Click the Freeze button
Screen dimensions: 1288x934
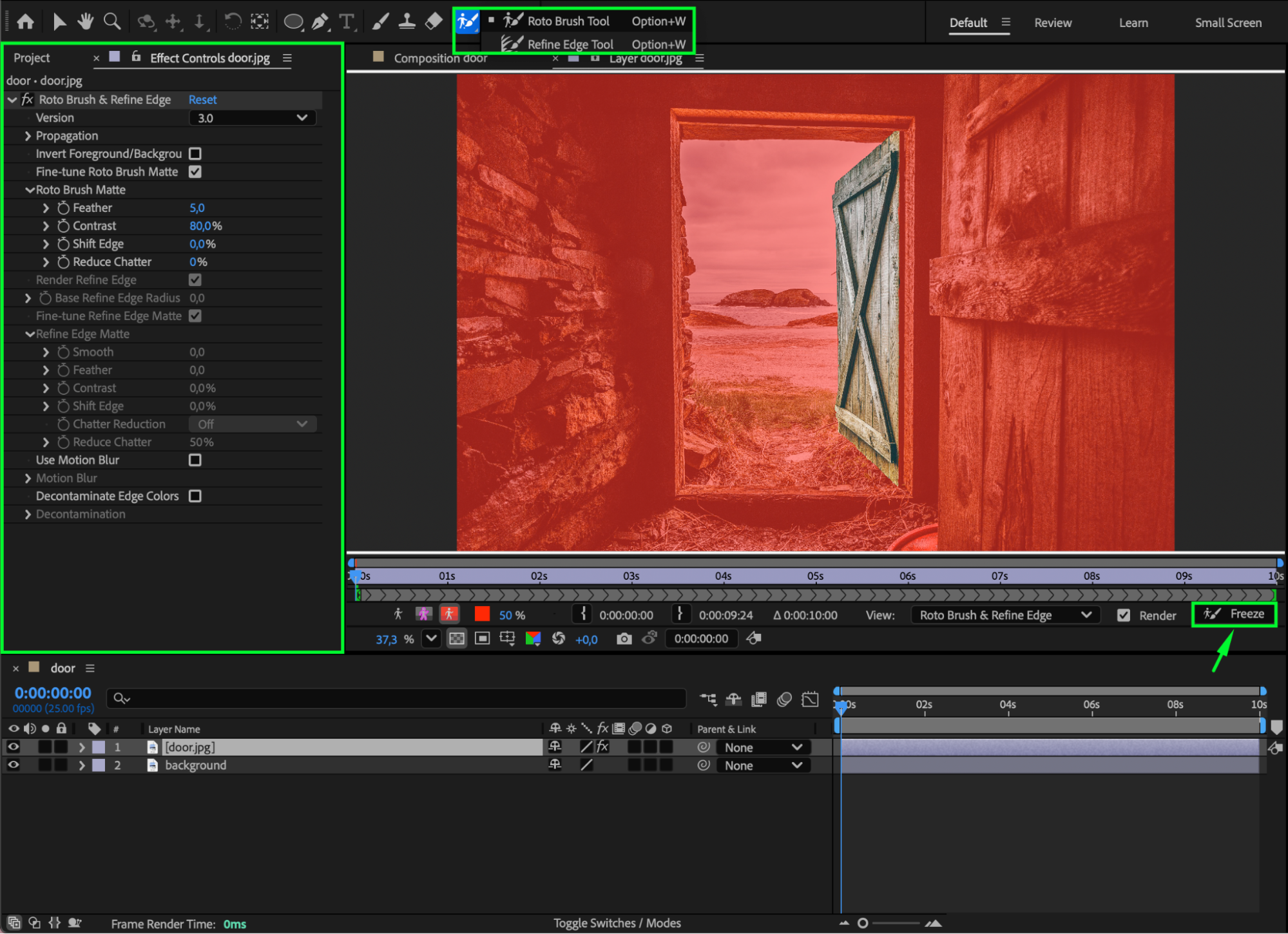click(1234, 615)
